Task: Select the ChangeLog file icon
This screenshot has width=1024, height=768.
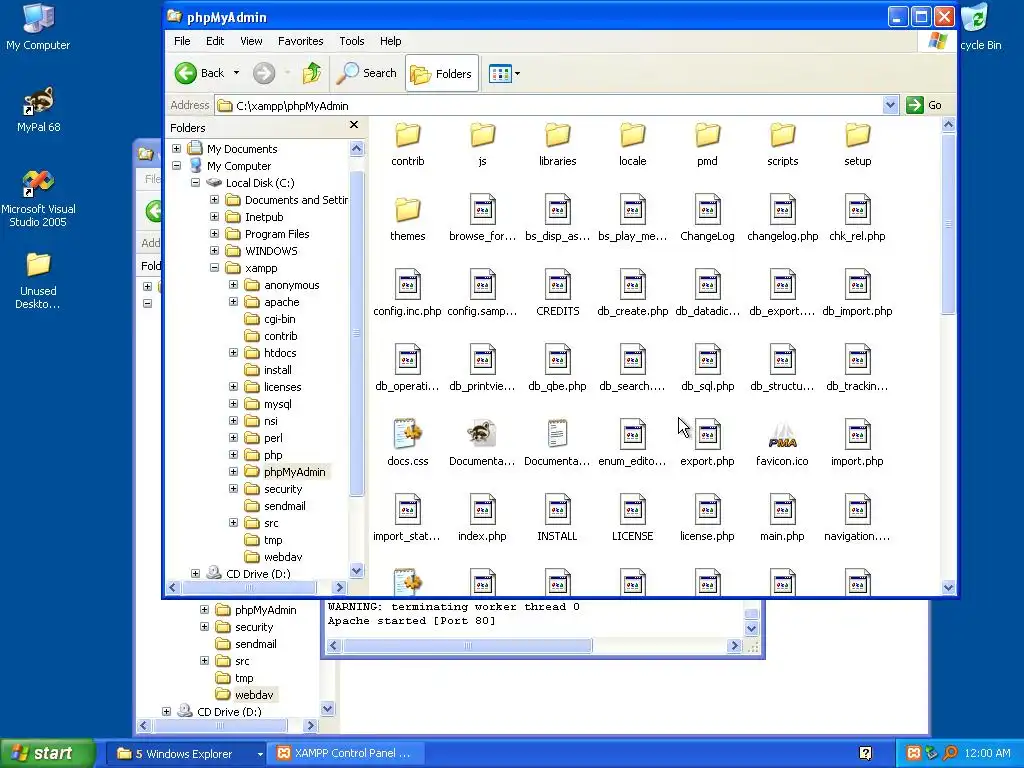Action: tap(707, 209)
